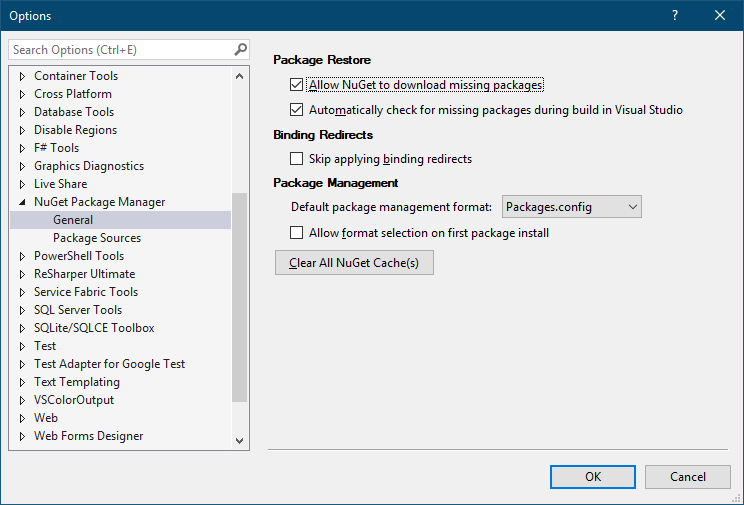Open the help question mark button
This screenshot has width=744, height=505.
tap(675, 15)
